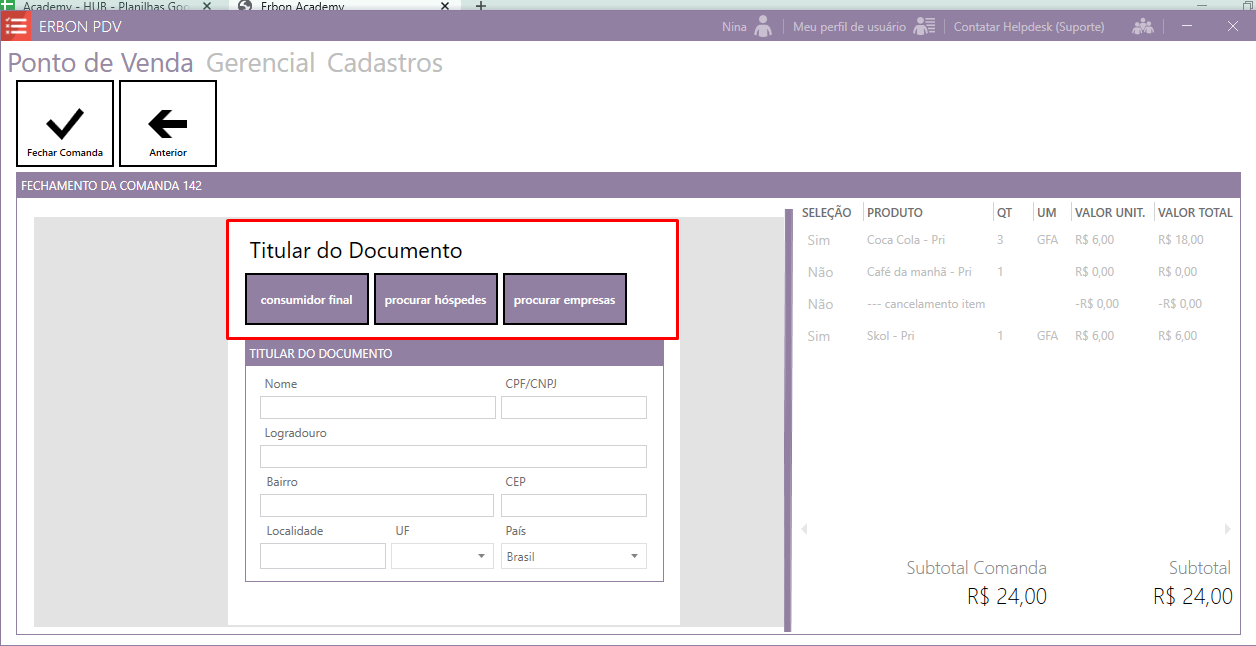Screen dimensions: 1256x646
Task: Open the red hamburger menu icon
Action: 16,26
